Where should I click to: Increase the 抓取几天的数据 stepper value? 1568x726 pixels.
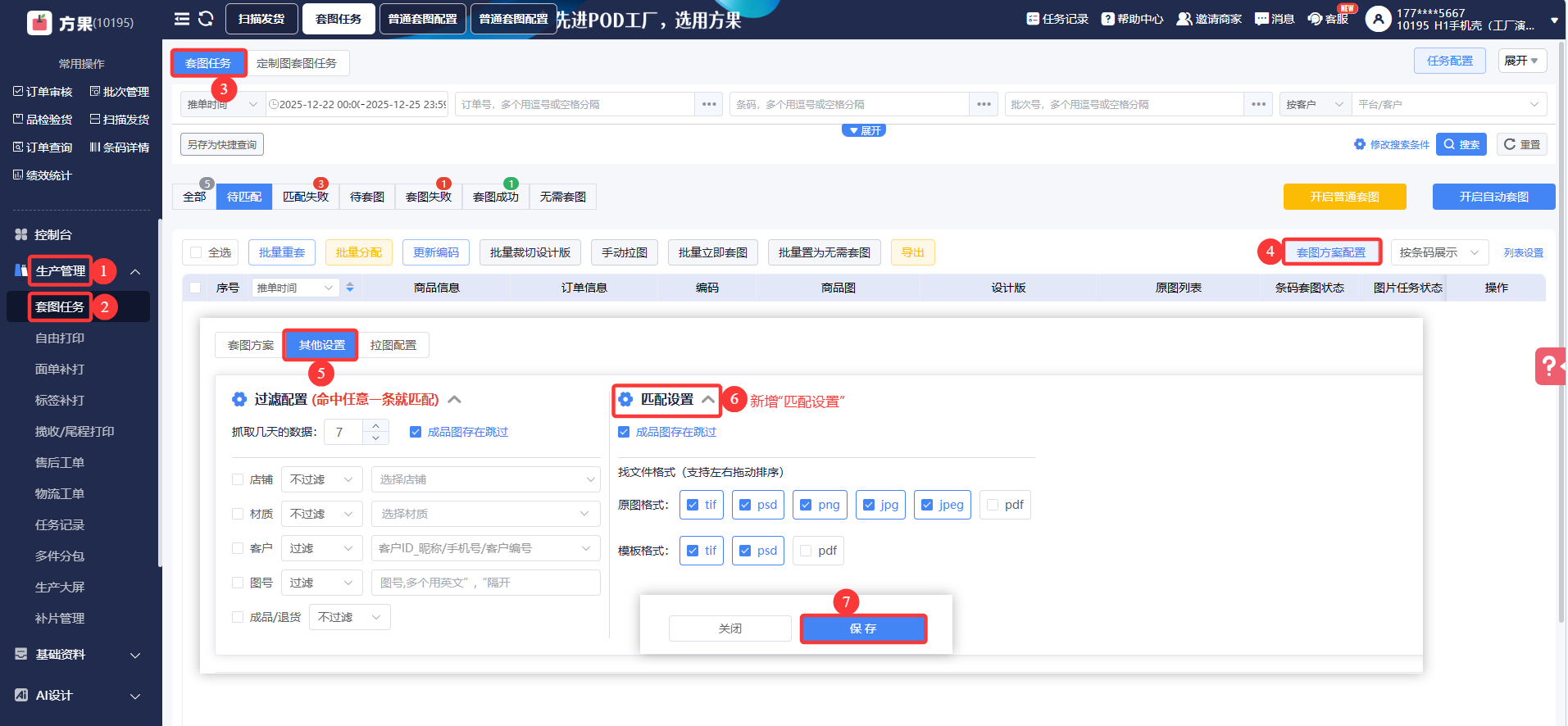(375, 425)
